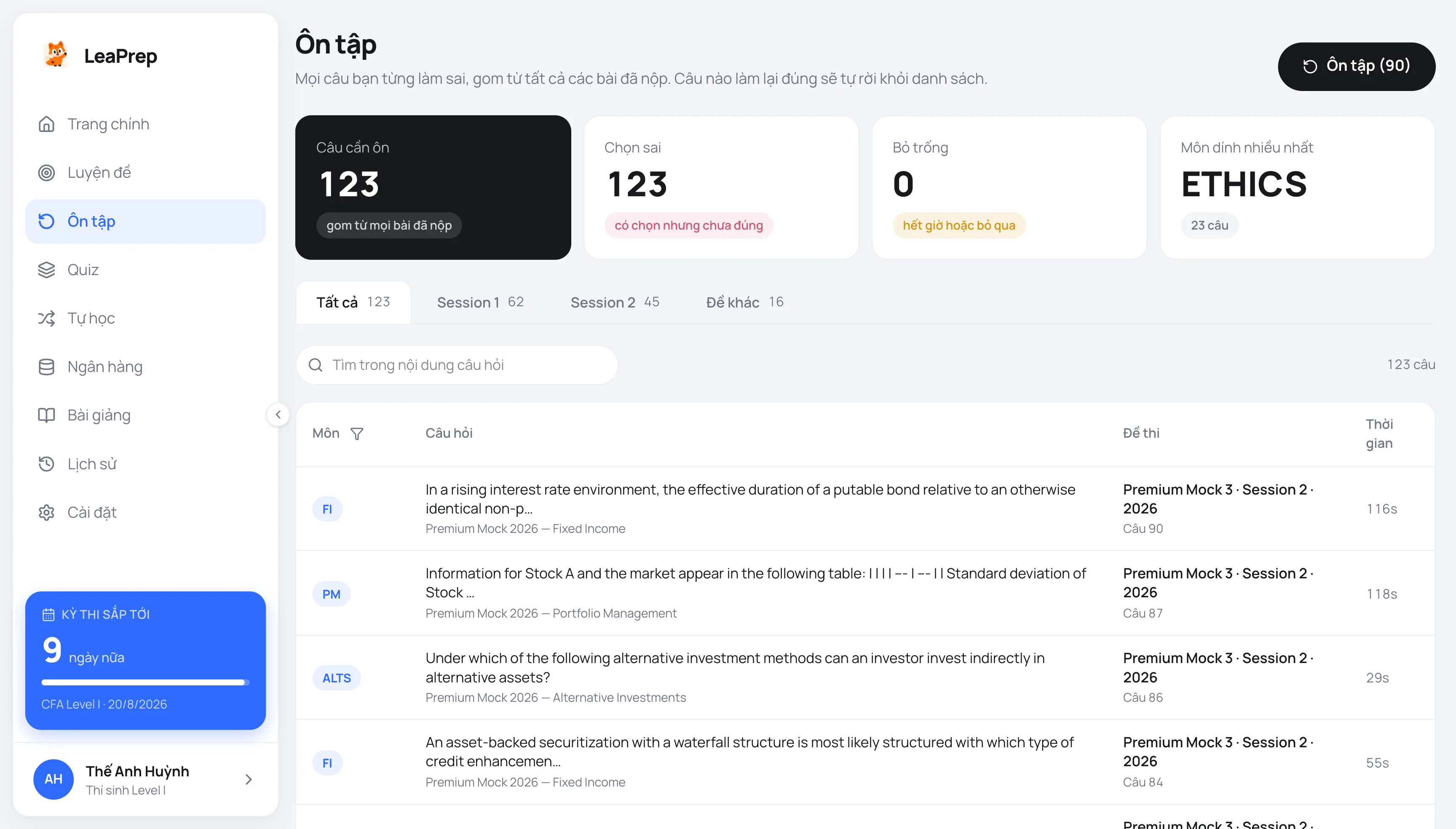The image size is (1456, 829).
Task: Open the Stock A market table question
Action: (865, 593)
